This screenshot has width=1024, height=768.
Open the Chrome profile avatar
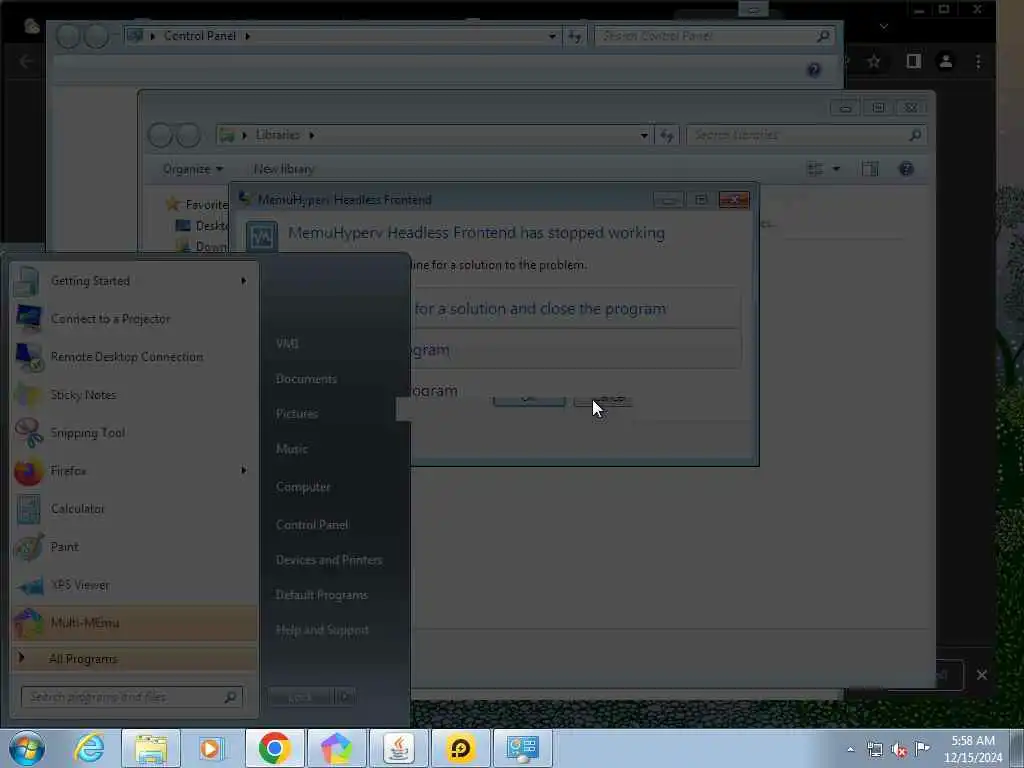pyautogui.click(x=946, y=61)
